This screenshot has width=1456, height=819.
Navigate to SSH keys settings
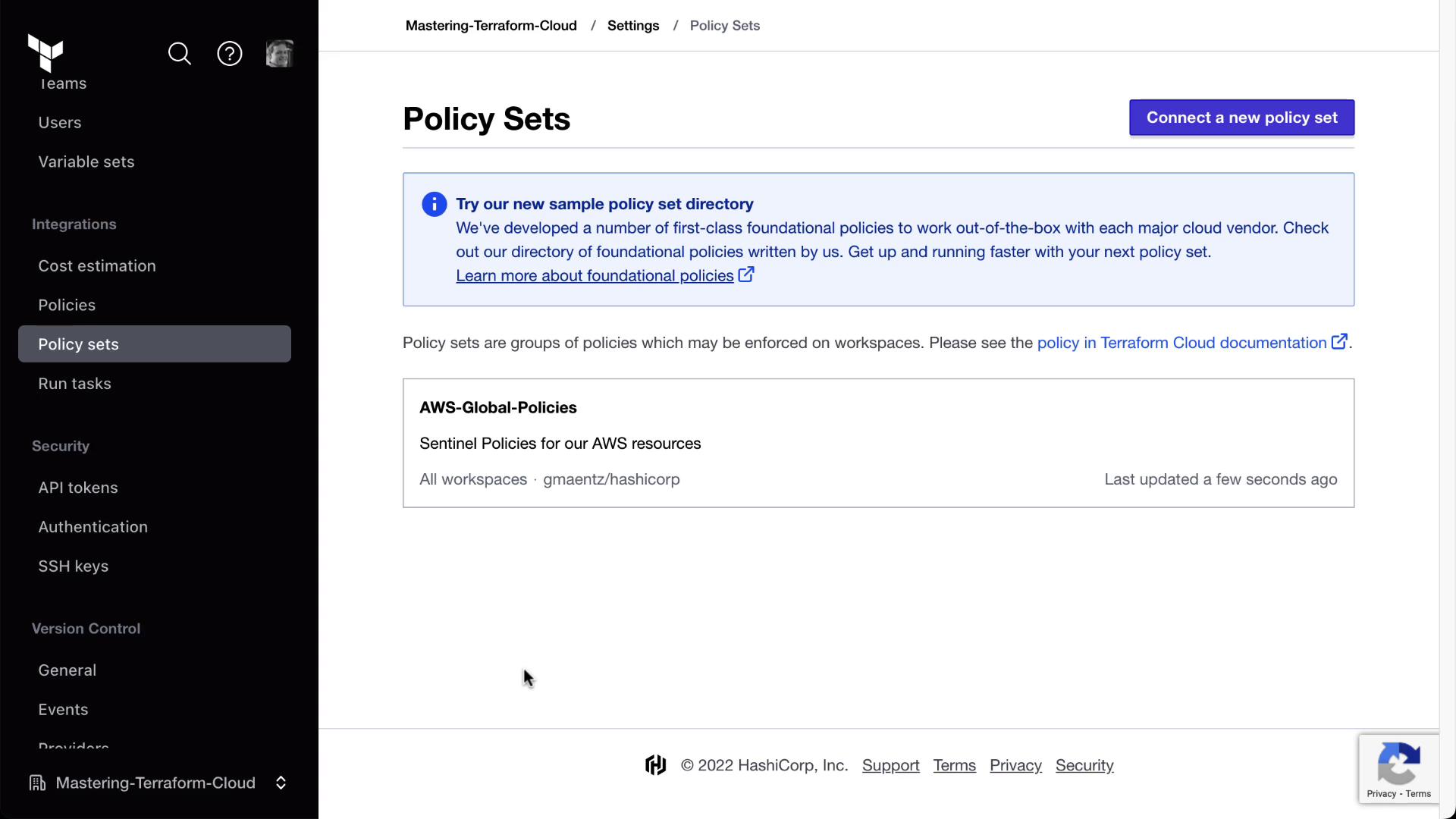point(74,566)
